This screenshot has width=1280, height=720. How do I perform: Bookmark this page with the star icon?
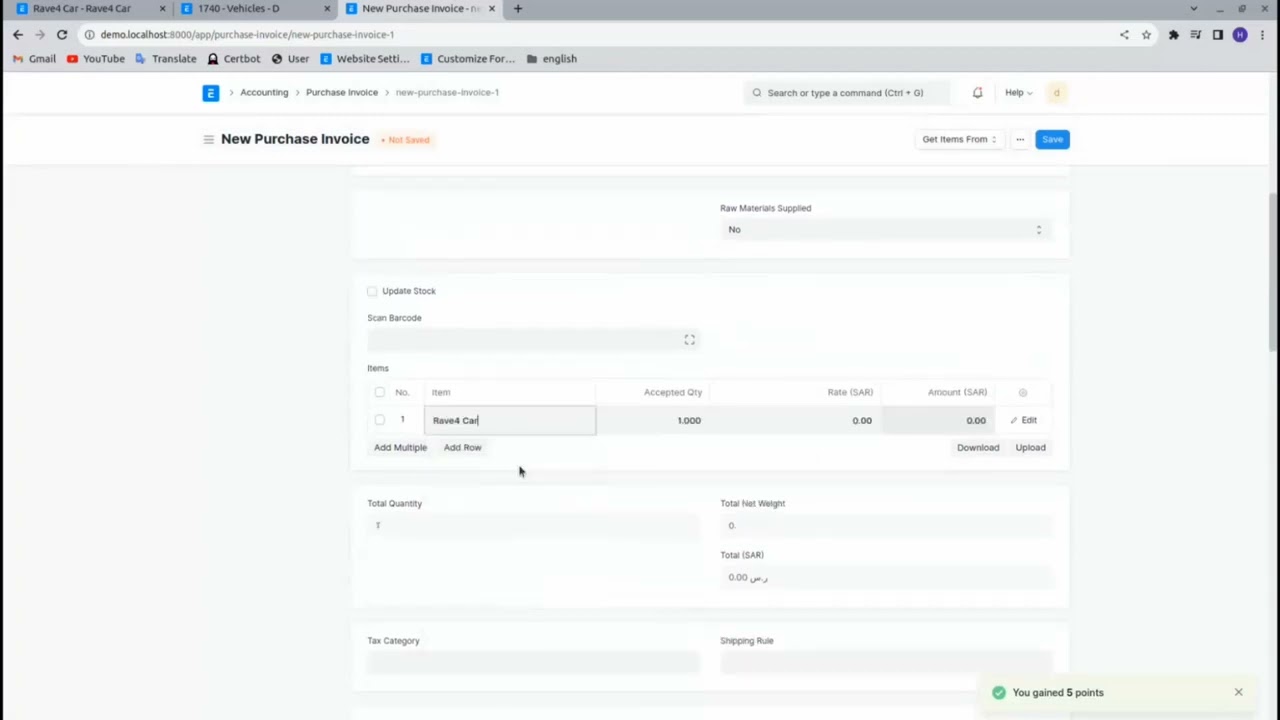(1146, 34)
